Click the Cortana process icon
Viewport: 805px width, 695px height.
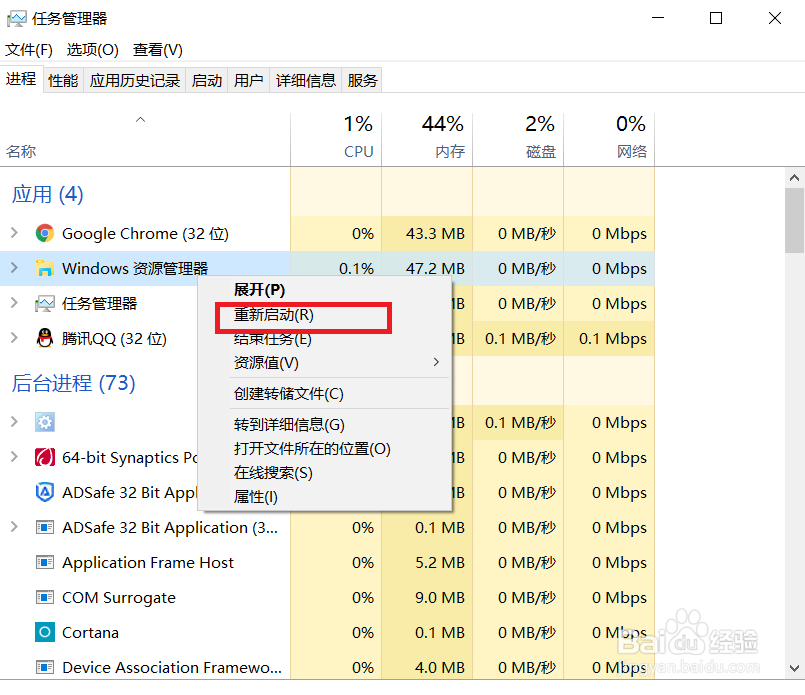(x=45, y=632)
